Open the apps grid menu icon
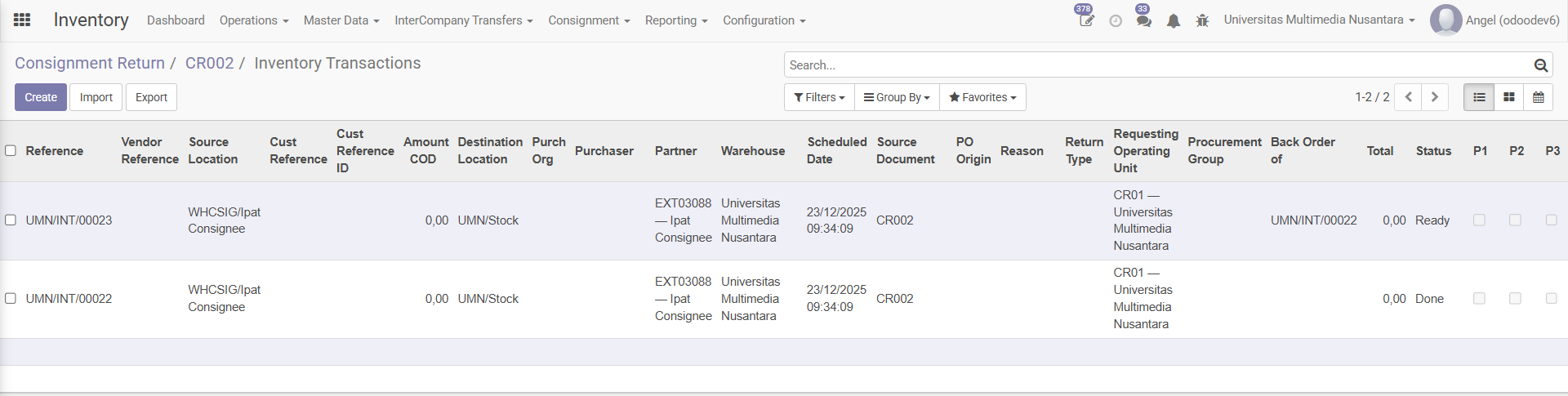Screen dimensions: 1568x396 click(x=22, y=20)
